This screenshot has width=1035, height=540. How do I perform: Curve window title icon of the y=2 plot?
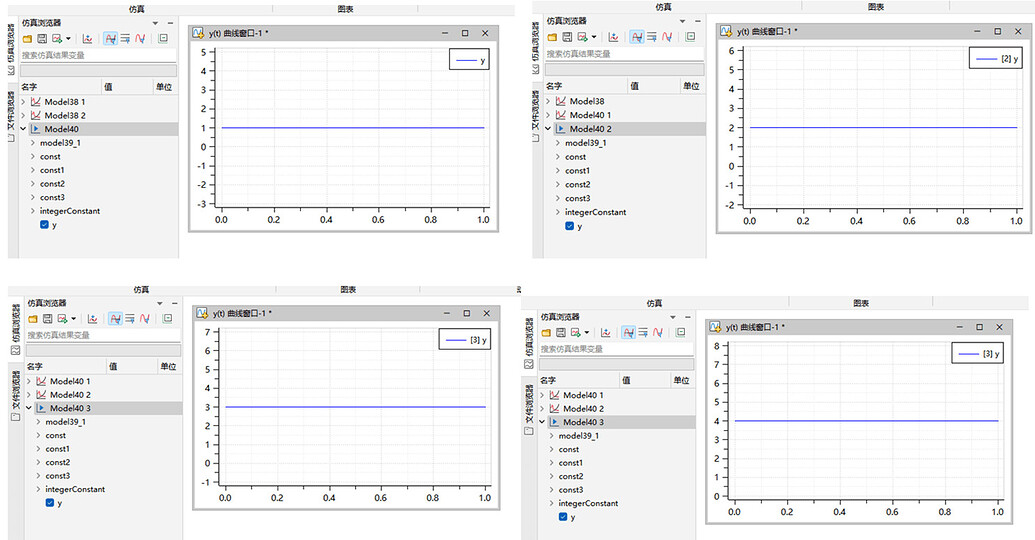click(x=726, y=31)
